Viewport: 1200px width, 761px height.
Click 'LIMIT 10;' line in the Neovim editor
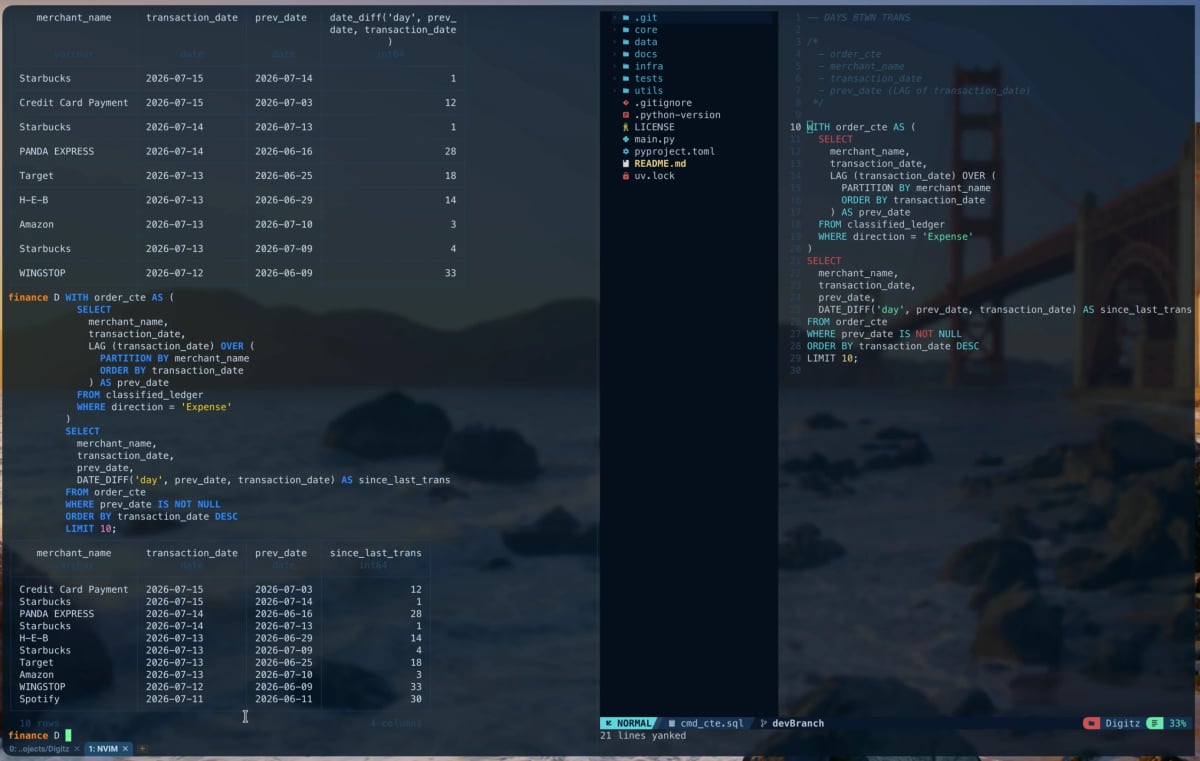[832, 358]
